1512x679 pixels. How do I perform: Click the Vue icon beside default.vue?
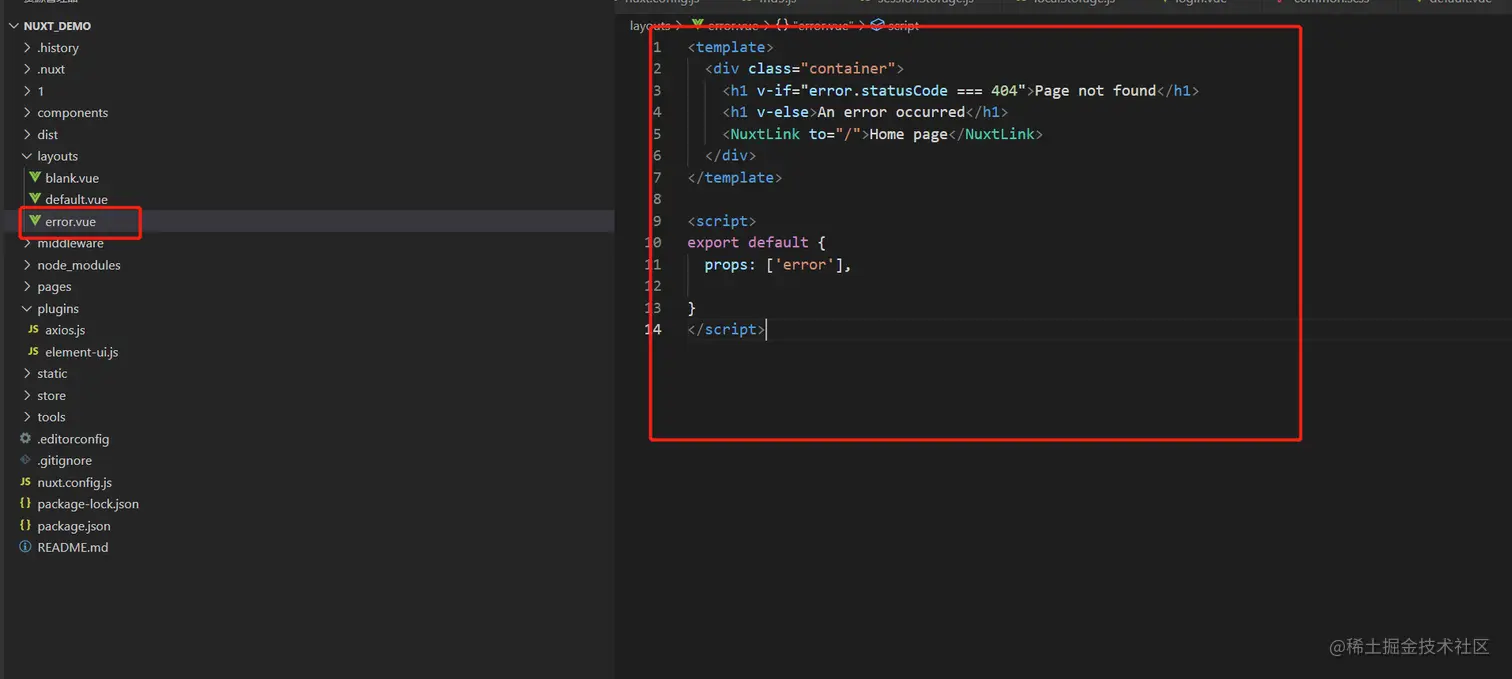(x=35, y=199)
